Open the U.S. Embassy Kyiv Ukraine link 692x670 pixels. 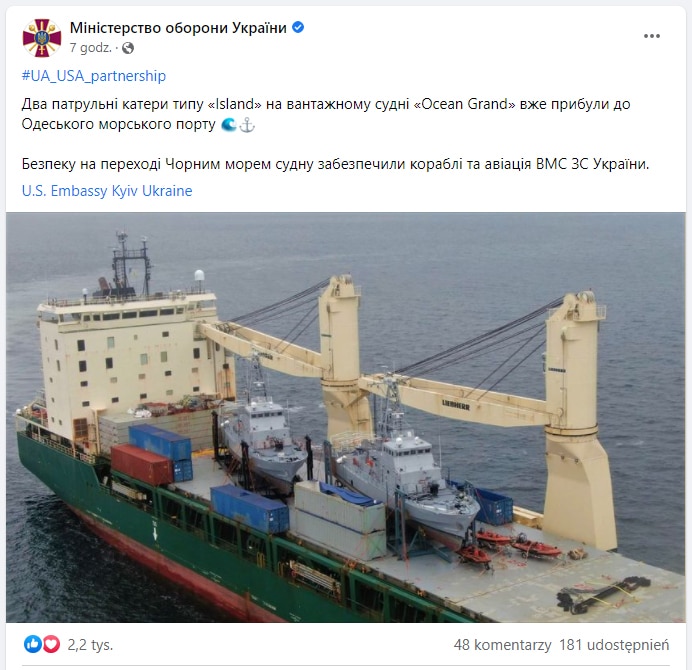point(107,191)
